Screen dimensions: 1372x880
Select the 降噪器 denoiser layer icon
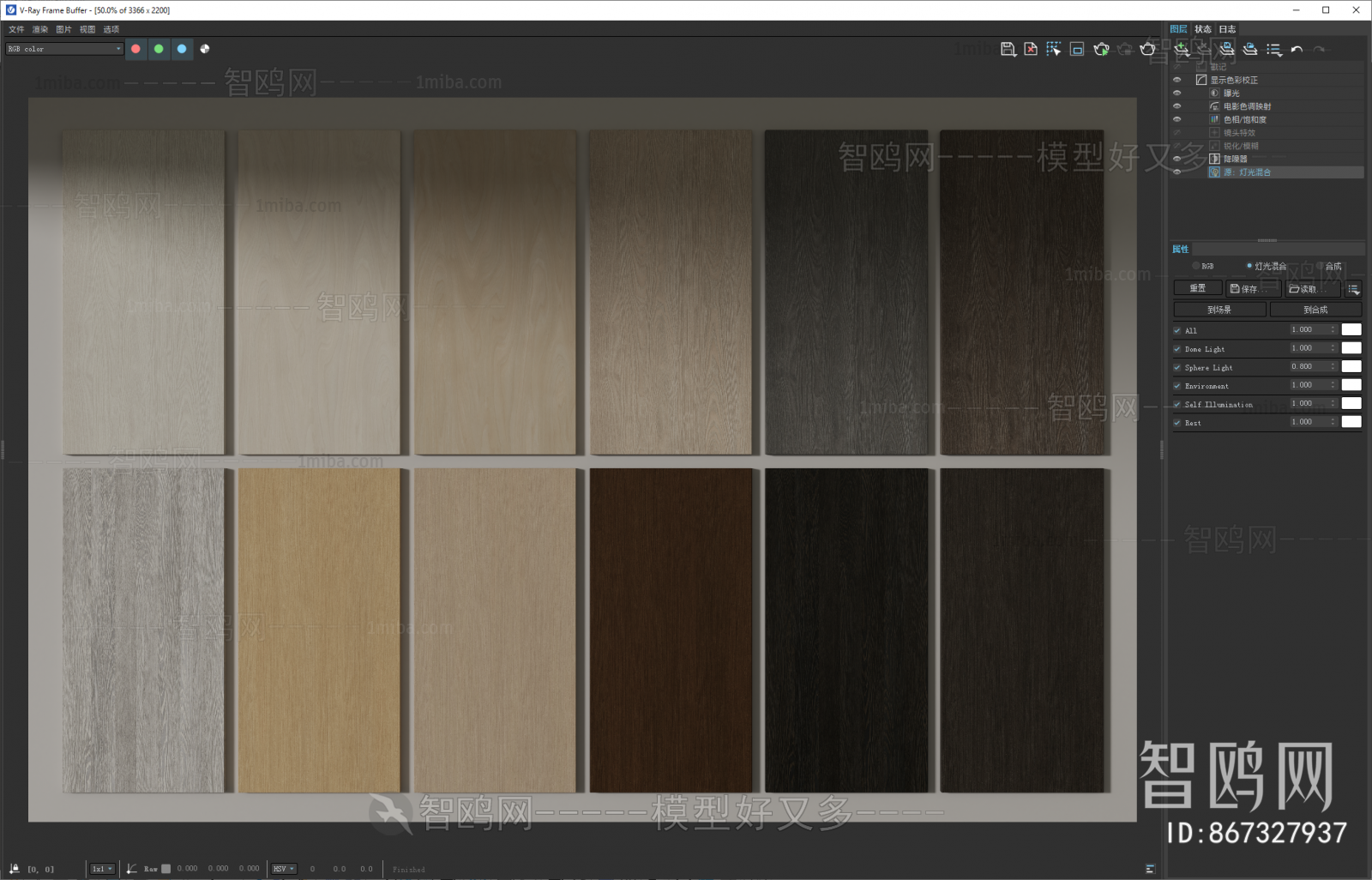tap(1214, 159)
